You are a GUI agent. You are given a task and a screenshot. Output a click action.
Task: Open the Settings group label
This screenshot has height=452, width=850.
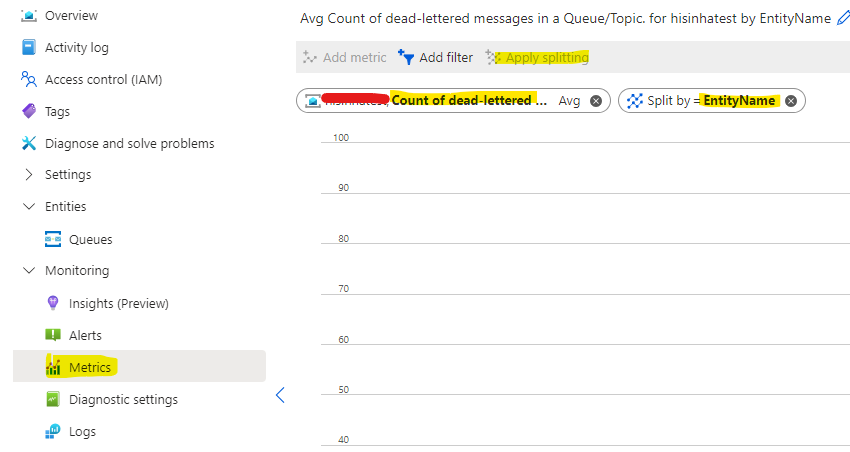pyautogui.click(x=68, y=175)
